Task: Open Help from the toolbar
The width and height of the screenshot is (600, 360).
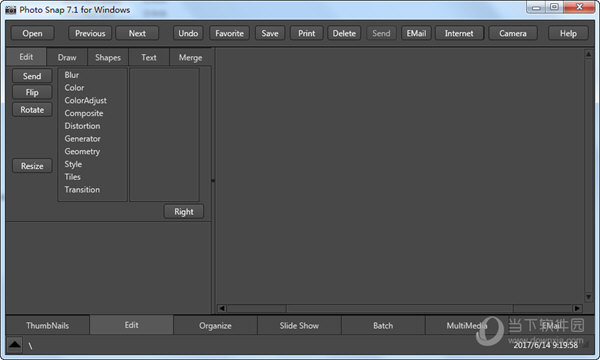Action: point(568,34)
